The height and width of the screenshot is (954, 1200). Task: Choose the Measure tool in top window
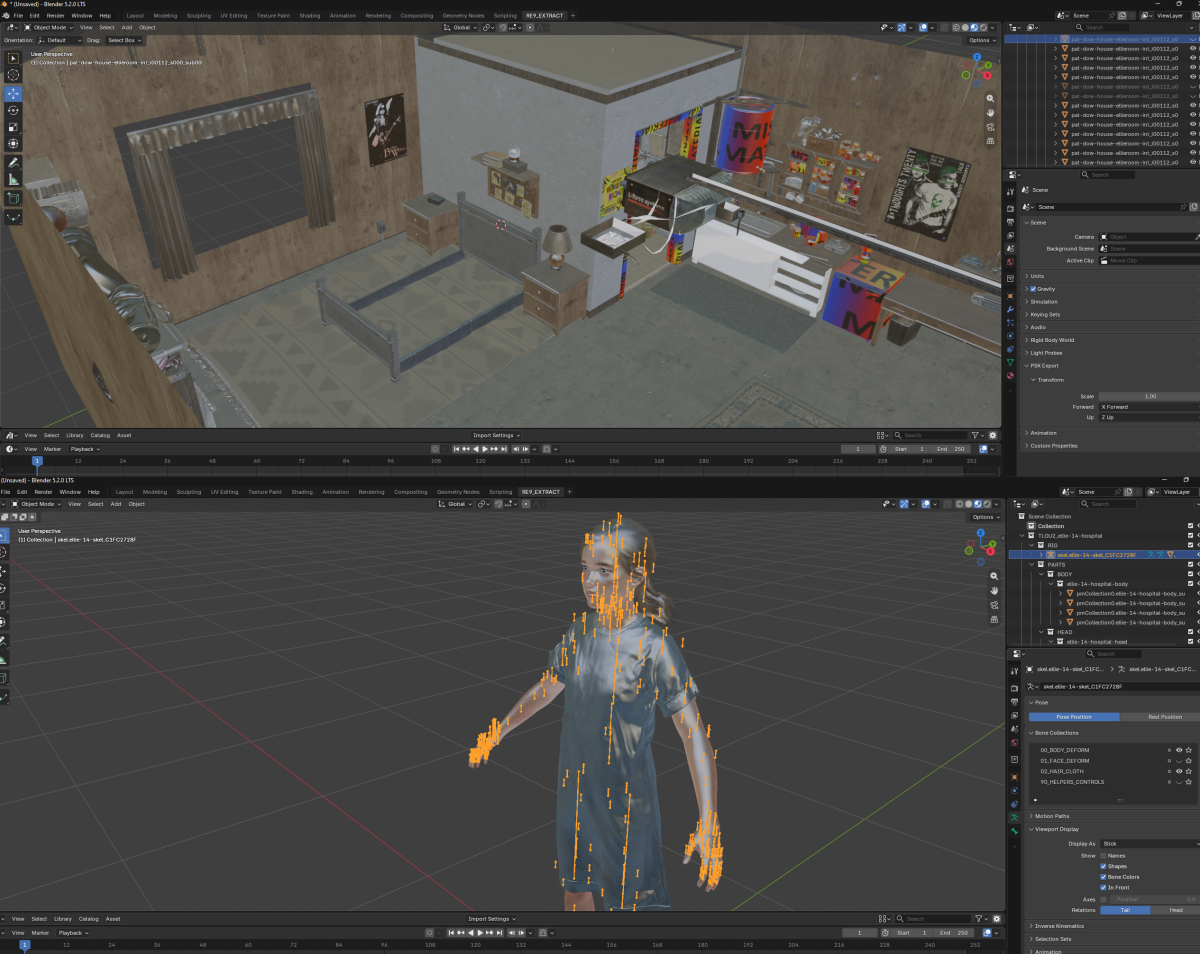click(13, 179)
